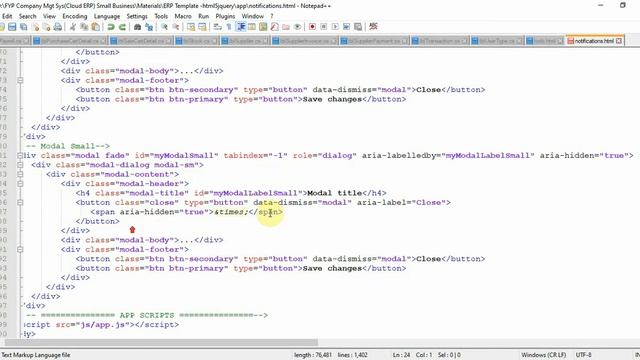The width and height of the screenshot is (640, 360).
Task: Open Find with the binoculars icon
Action: [x=138, y=27]
